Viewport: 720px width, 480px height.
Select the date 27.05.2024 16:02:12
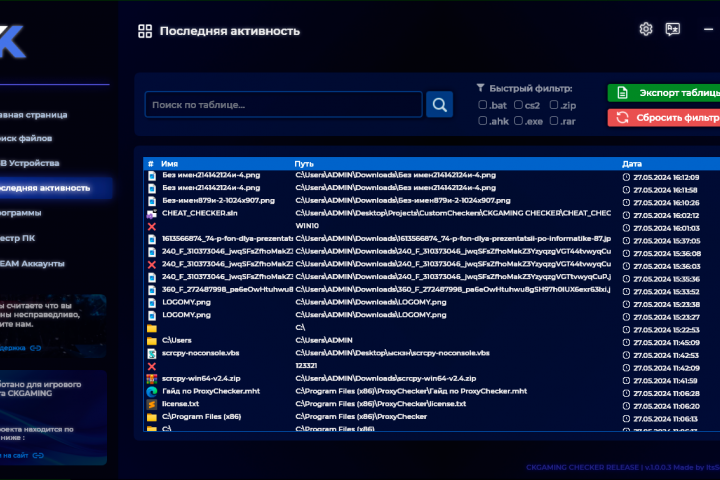666,215
